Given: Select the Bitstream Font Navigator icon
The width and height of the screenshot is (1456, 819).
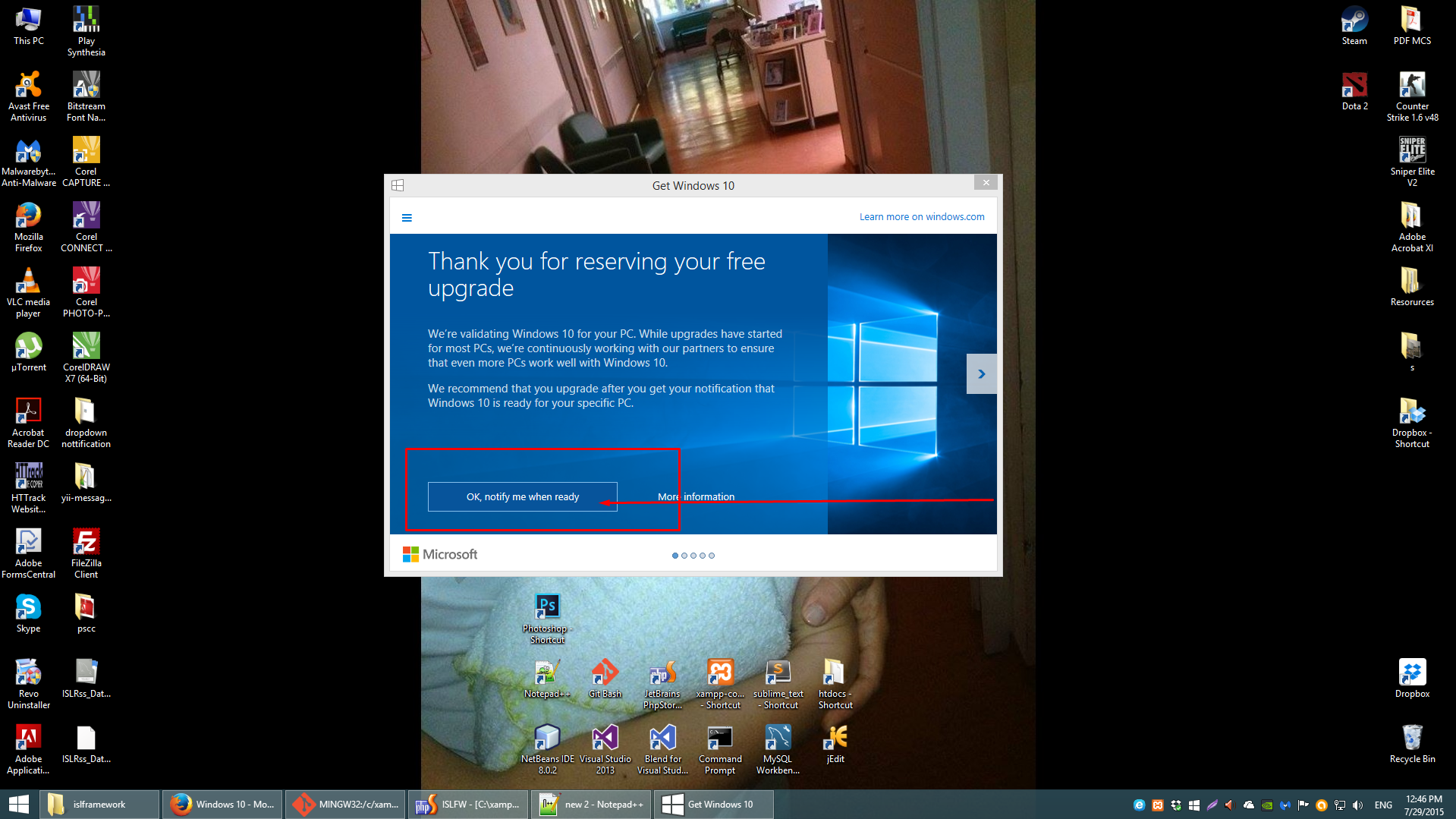Looking at the screenshot, I should pyautogui.click(x=86, y=96).
